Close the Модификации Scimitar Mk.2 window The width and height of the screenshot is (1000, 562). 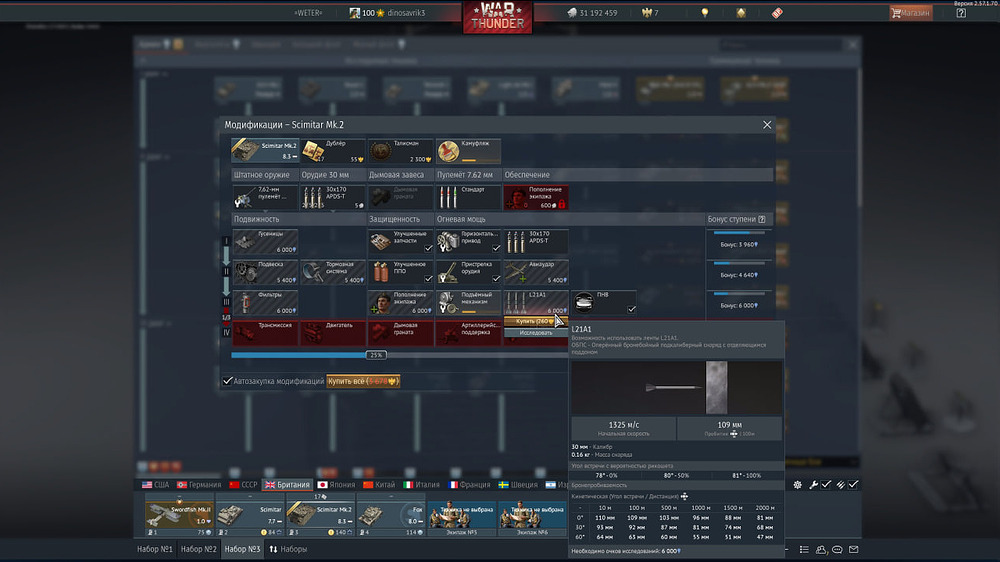tap(767, 124)
